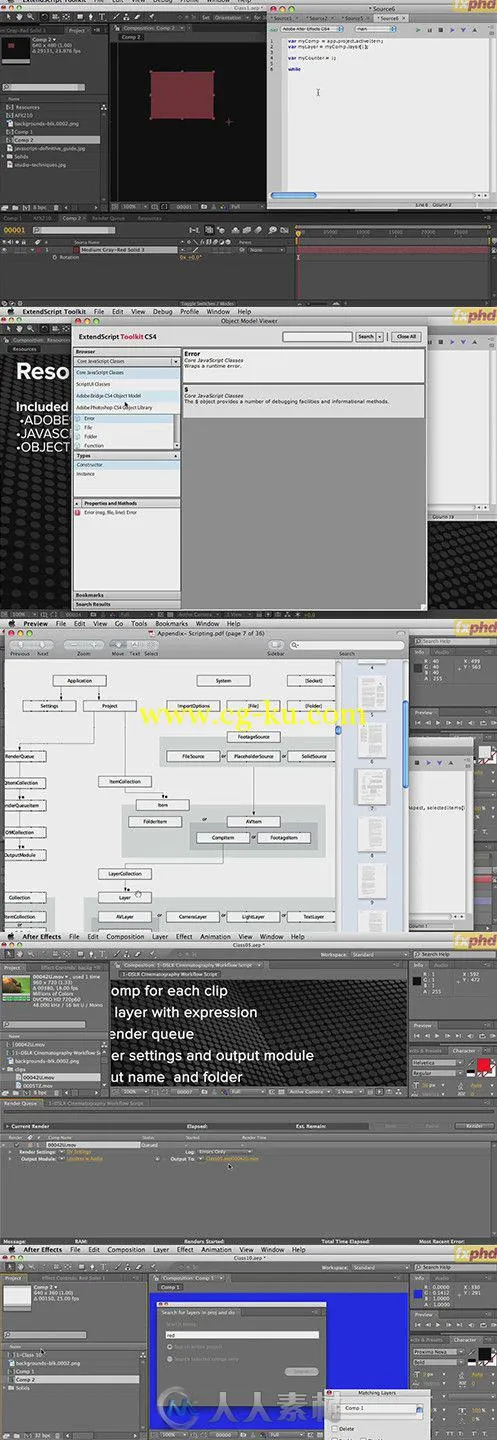Image resolution: width=497 pixels, height=1440 pixels.
Task: Click the text field containing 'red'
Action: click(x=240, y=1334)
